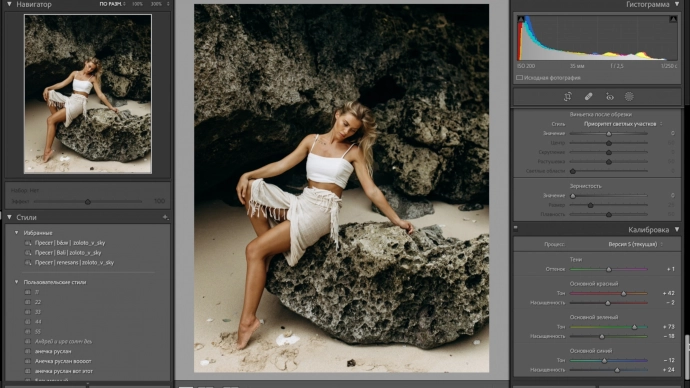Select the Crop overlay tool
The height and width of the screenshot is (388, 690).
pyautogui.click(x=568, y=96)
